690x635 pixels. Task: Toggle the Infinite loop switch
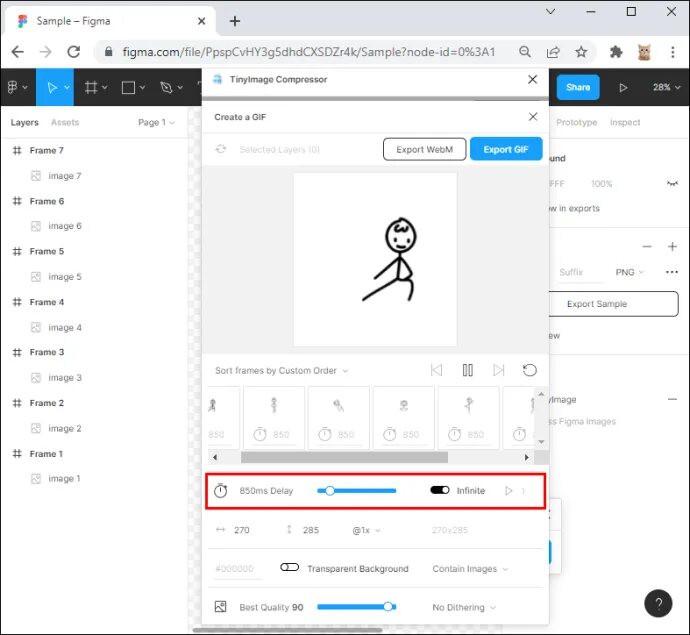click(x=440, y=490)
